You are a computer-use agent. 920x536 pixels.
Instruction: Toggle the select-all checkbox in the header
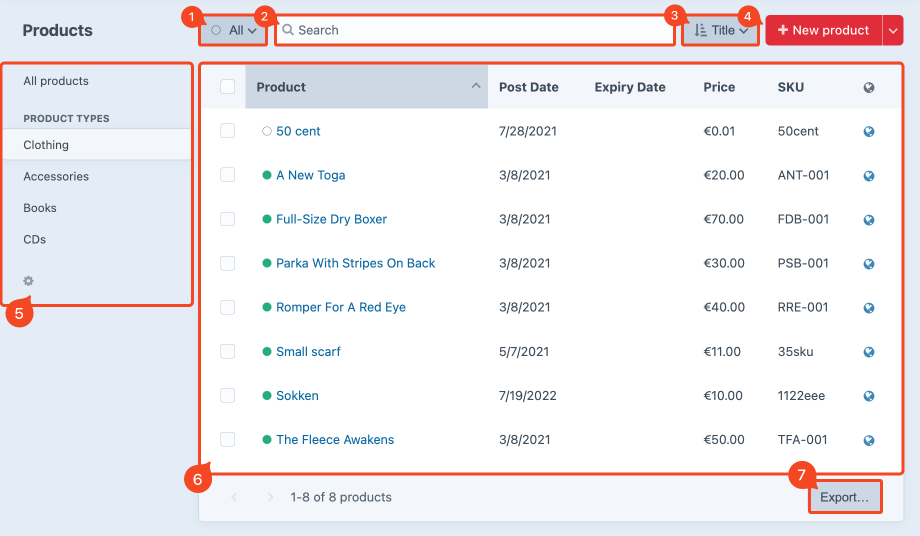pos(227,87)
